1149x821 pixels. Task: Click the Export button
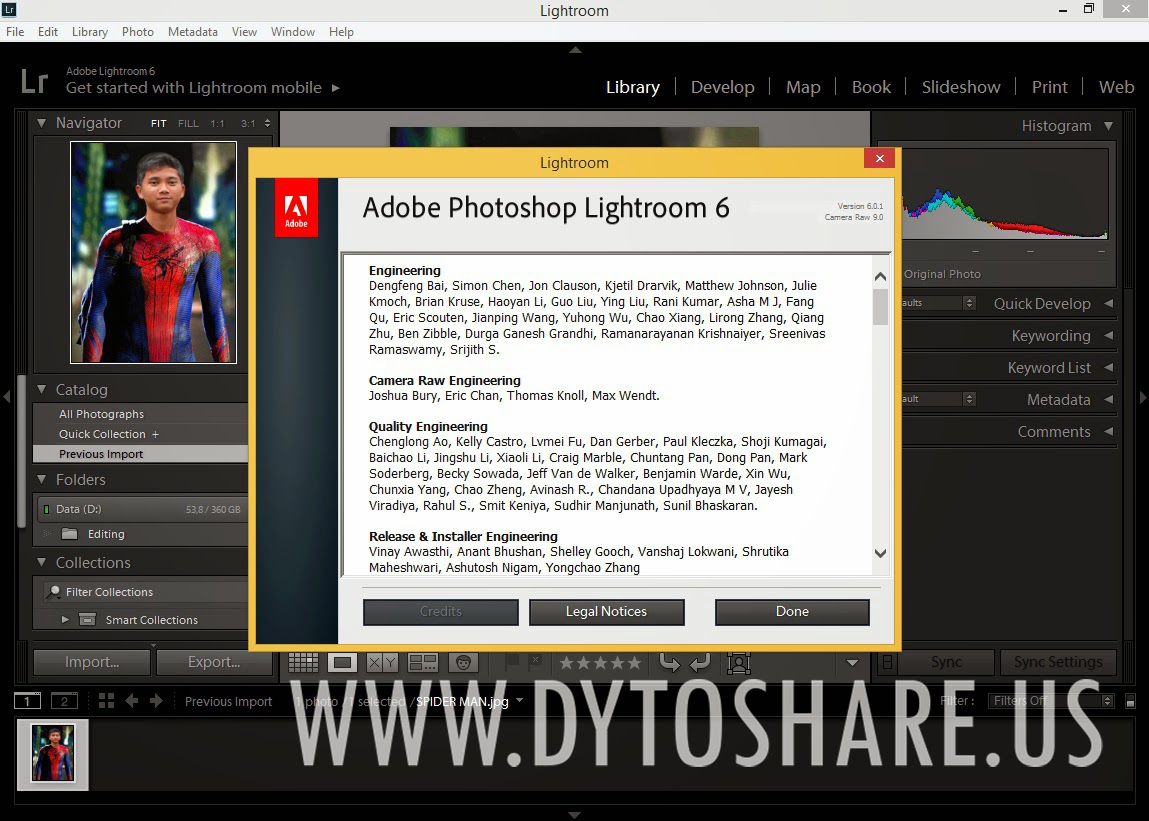click(x=214, y=662)
